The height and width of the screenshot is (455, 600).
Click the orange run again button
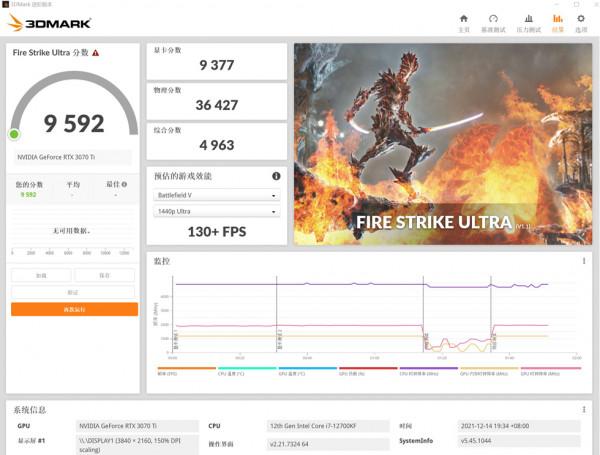(x=74, y=309)
